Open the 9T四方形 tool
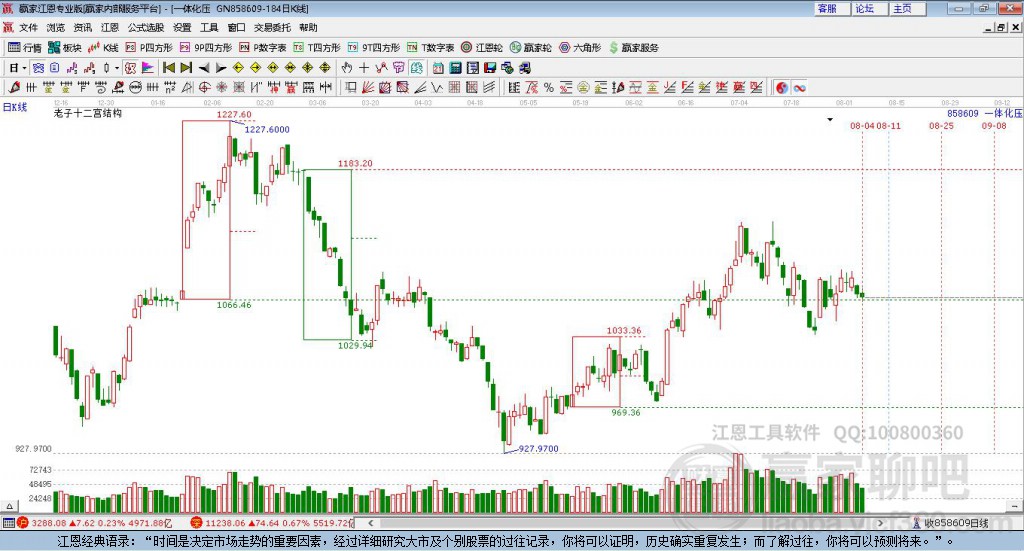 point(374,48)
